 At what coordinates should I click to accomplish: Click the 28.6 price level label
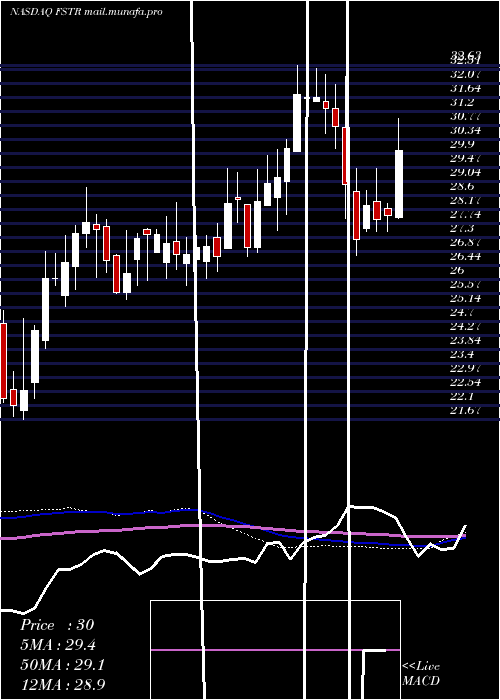[462, 187]
